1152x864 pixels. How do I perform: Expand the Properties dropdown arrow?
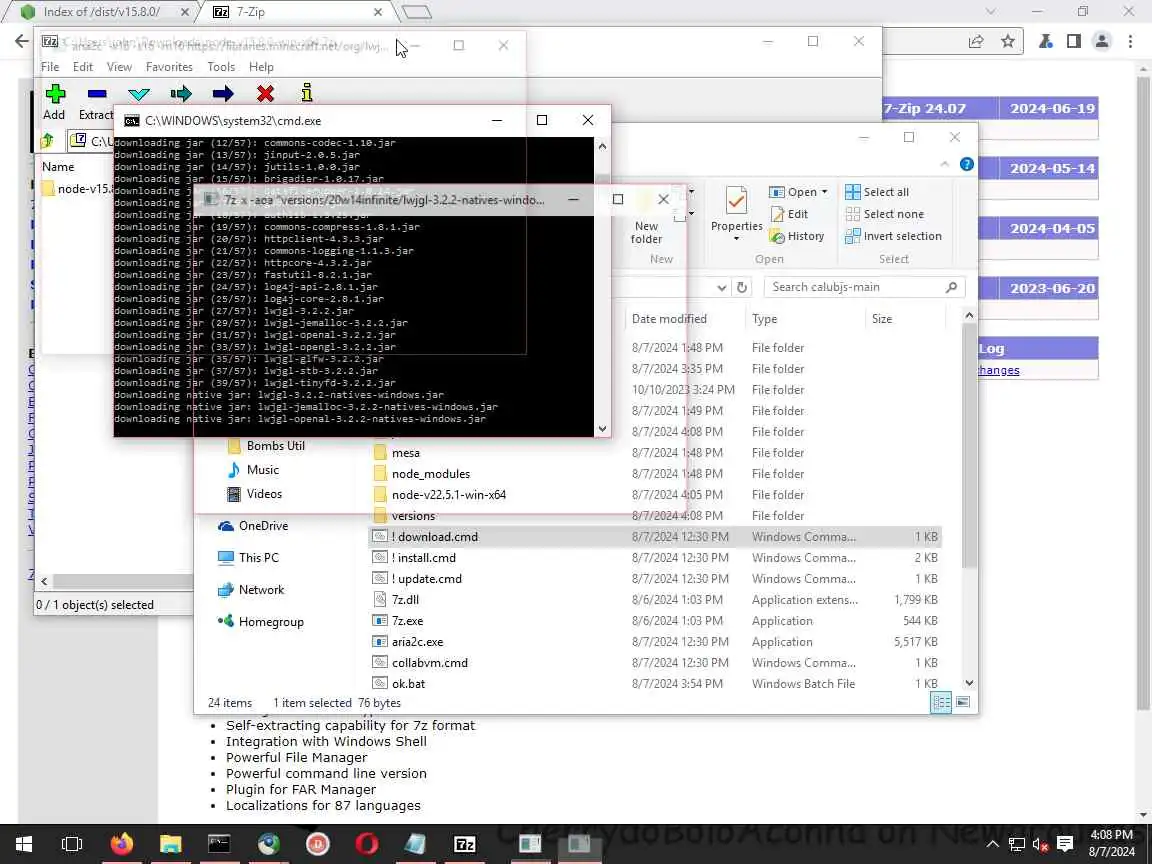(736, 239)
